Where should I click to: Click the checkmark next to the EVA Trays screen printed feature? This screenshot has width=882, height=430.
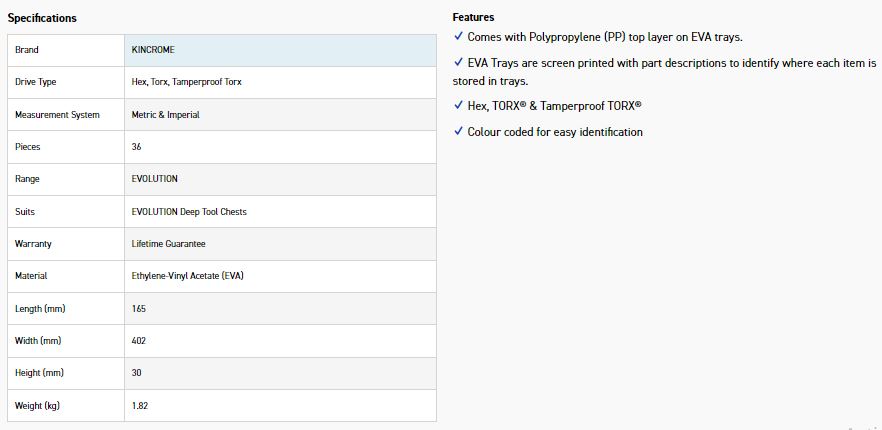click(x=459, y=62)
